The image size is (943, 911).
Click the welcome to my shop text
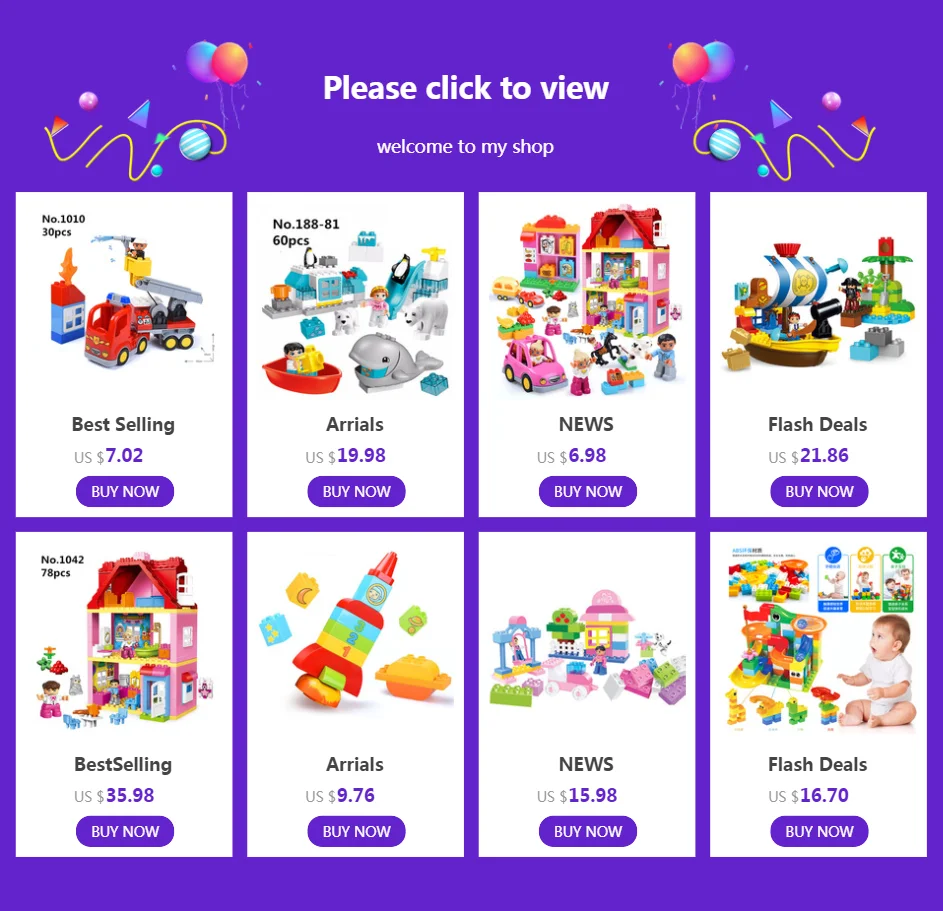(465, 146)
